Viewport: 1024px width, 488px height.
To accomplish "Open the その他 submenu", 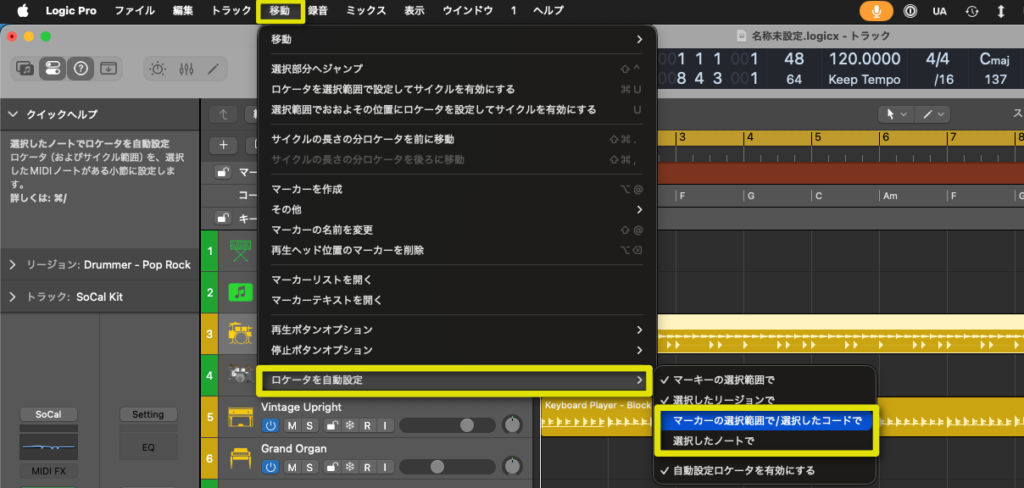I will (457, 210).
